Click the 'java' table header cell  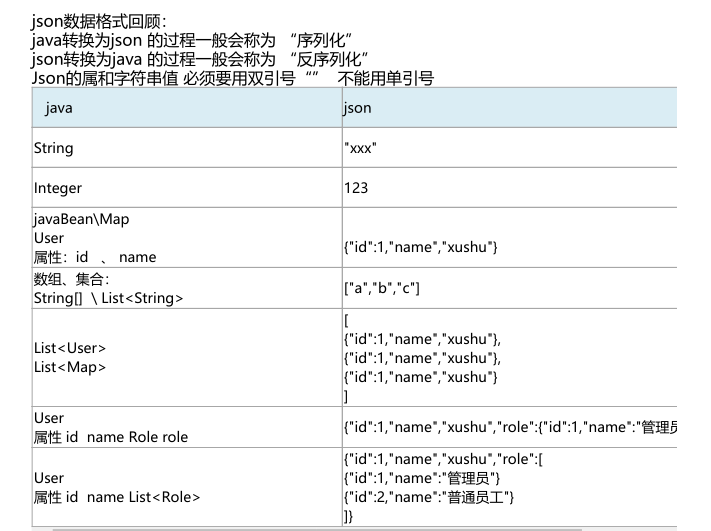(187, 107)
